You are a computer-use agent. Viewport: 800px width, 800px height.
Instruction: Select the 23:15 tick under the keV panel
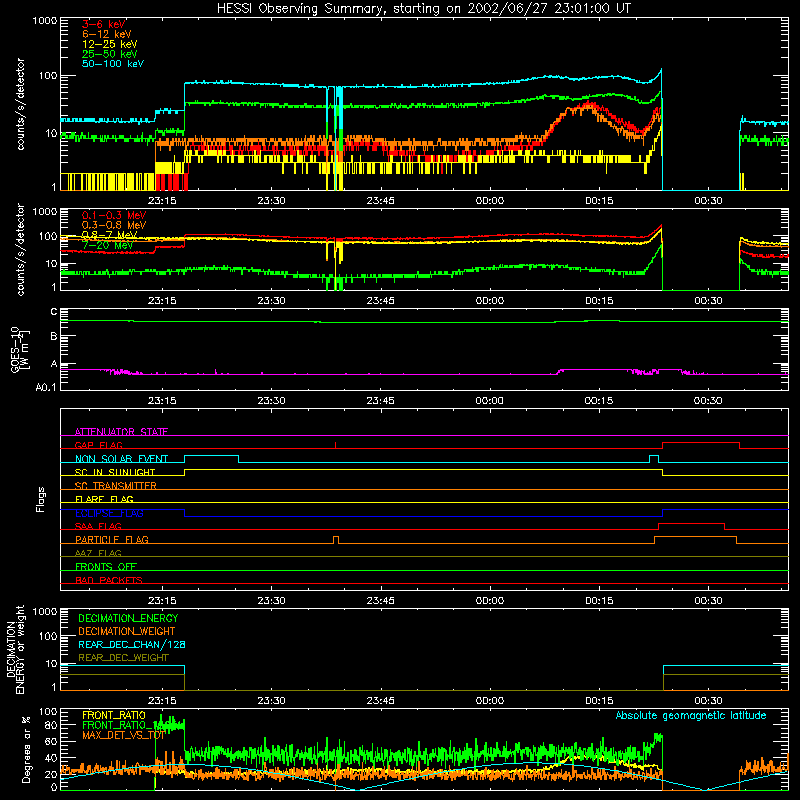(x=162, y=201)
